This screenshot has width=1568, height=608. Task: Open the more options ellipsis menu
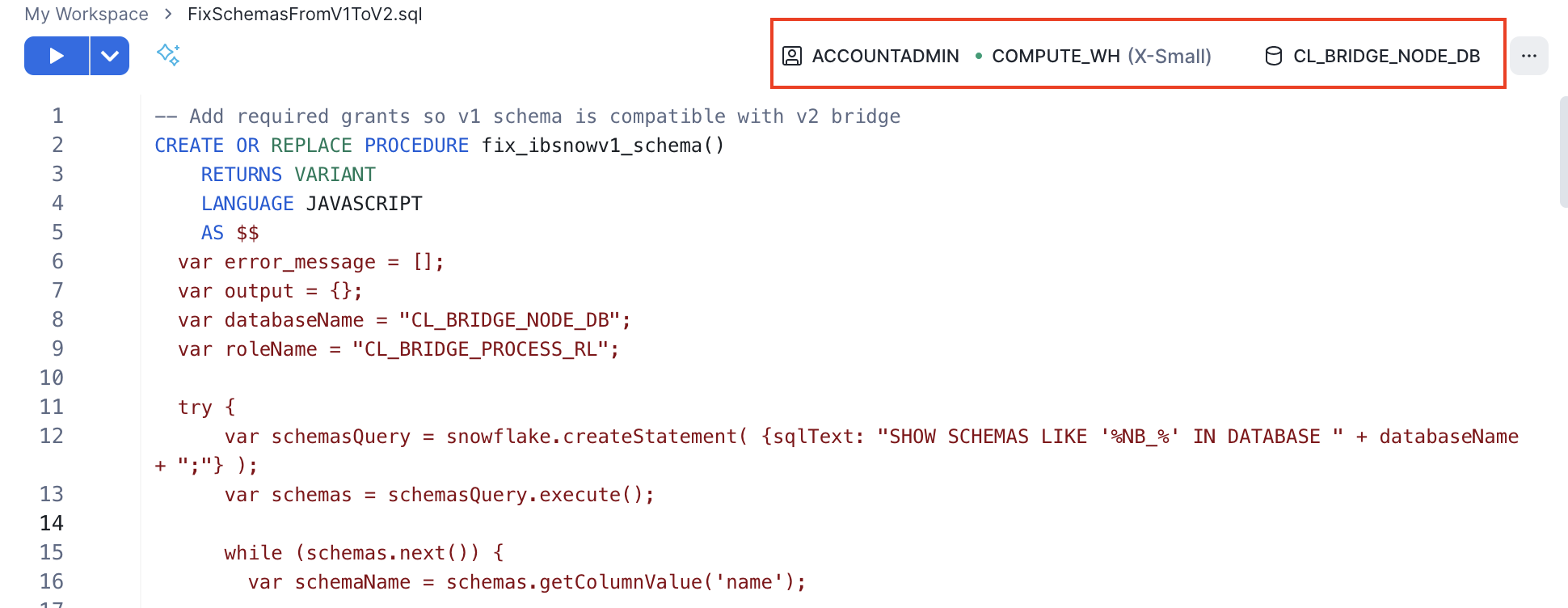pos(1528,56)
